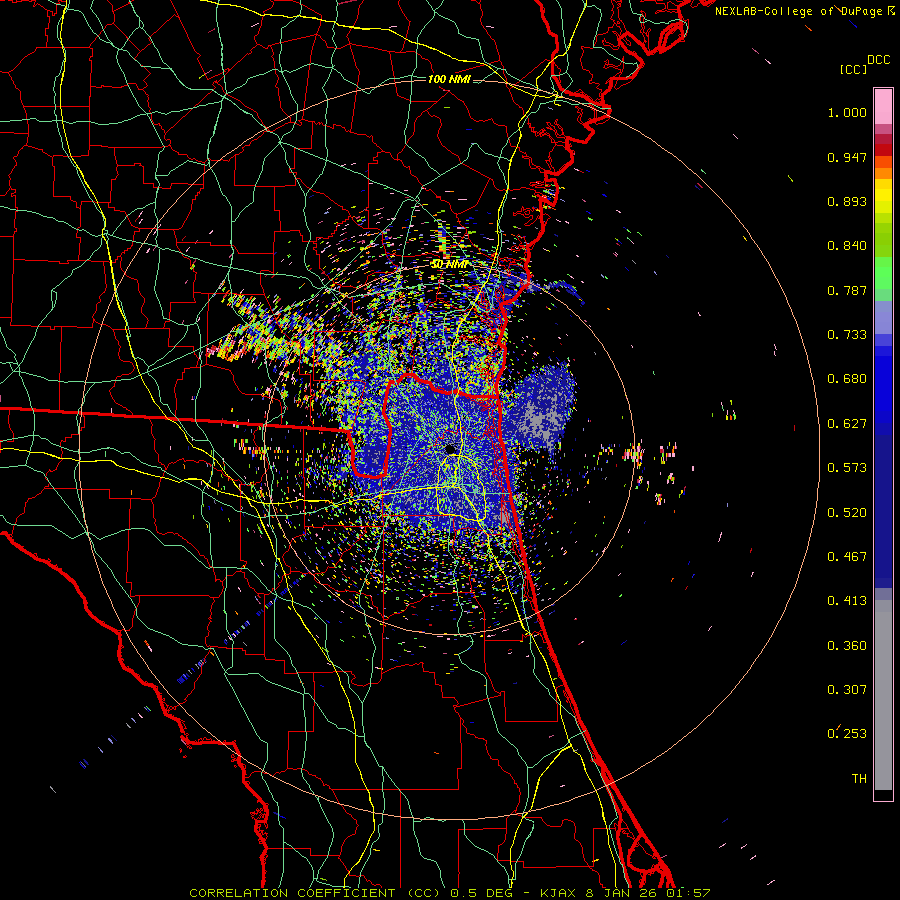This screenshot has height=900, width=900.
Task: Click the 1.000 value on the color scale
Action: tap(847, 112)
